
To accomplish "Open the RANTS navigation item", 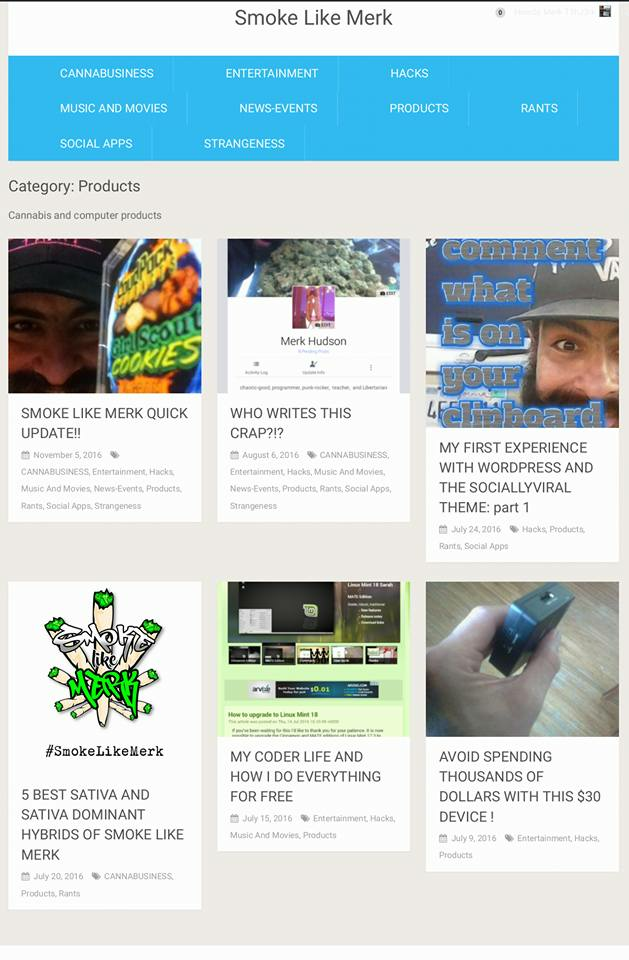I will (539, 108).
